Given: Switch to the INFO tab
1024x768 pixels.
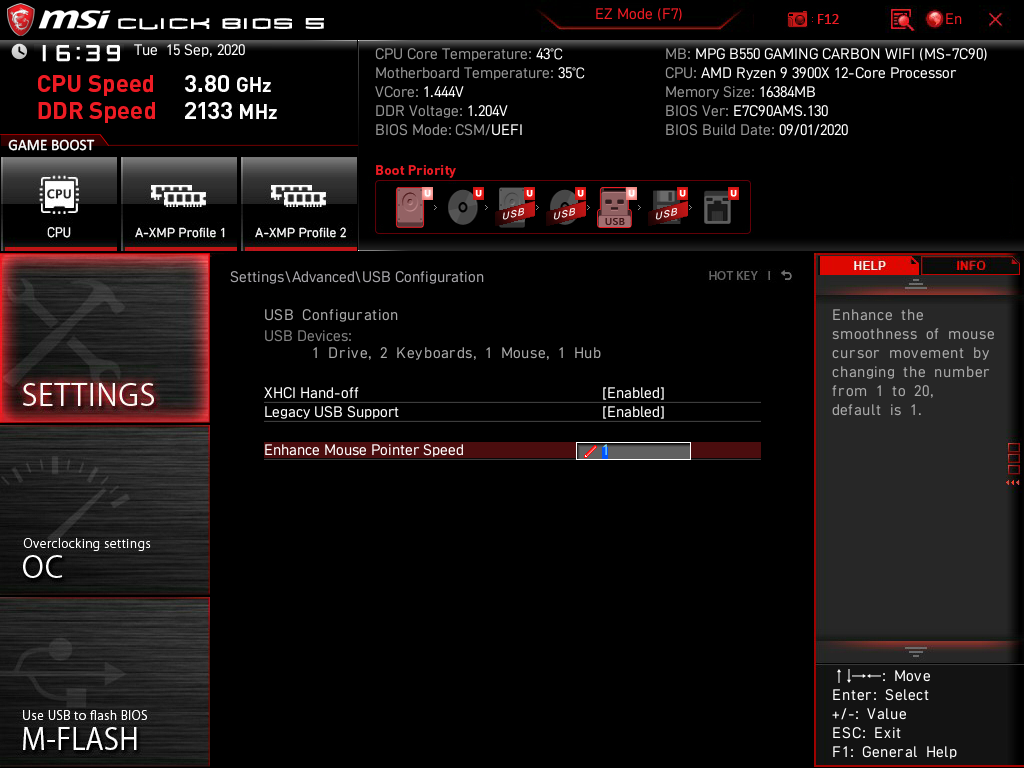Looking at the screenshot, I should [x=970, y=266].
